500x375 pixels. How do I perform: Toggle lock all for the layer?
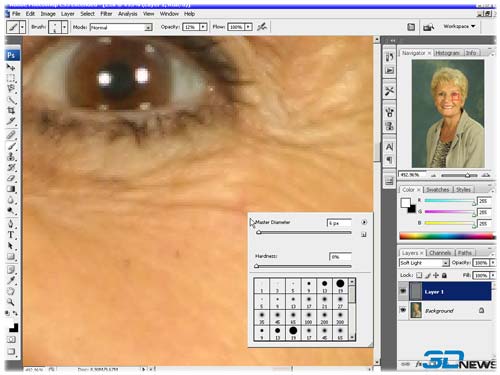point(444,275)
